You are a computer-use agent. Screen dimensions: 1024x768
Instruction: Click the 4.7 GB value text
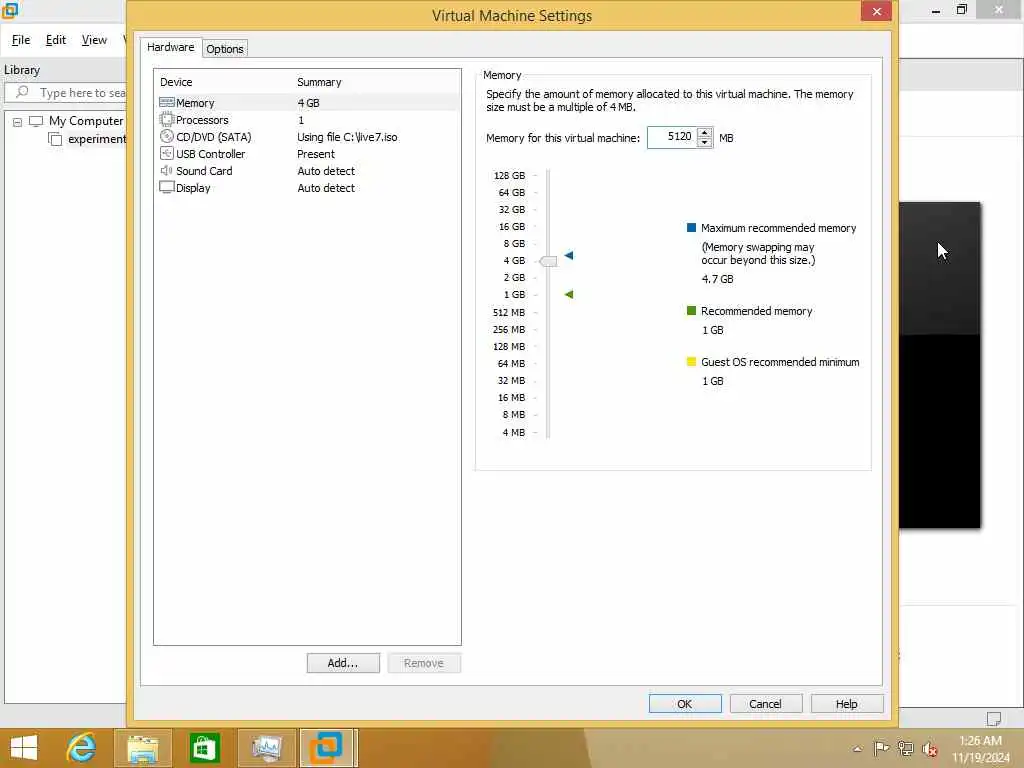(718, 279)
